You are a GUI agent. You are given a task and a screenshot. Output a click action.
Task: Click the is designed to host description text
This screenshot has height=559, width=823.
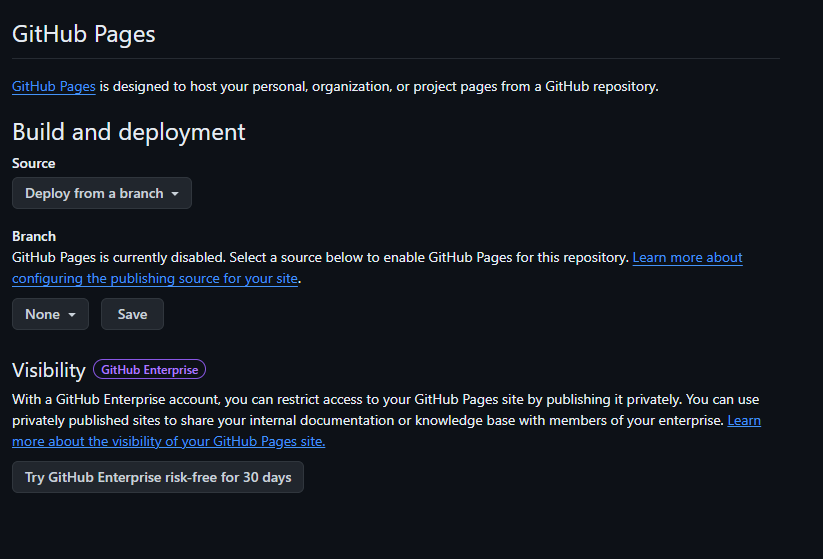point(379,86)
